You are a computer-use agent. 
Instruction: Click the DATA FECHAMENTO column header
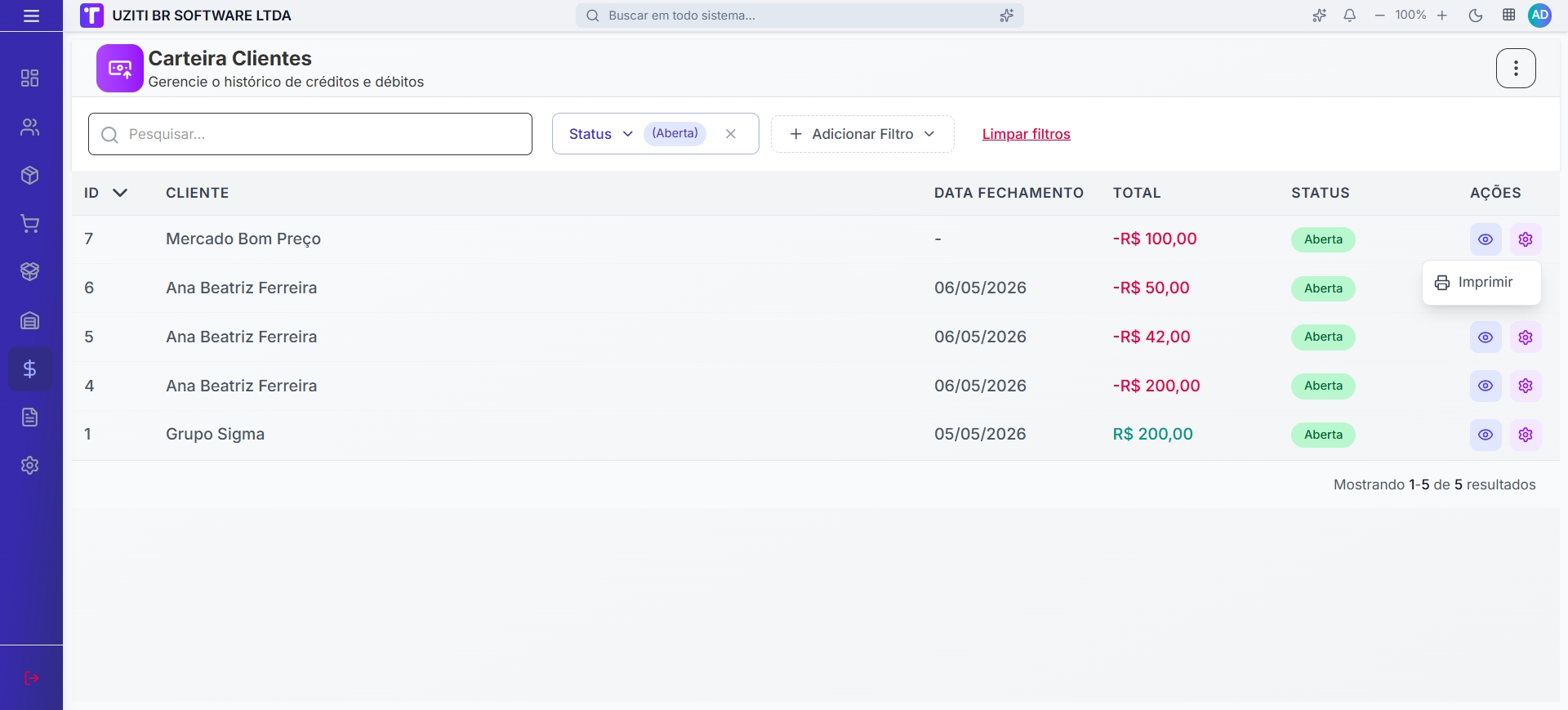(x=1009, y=193)
